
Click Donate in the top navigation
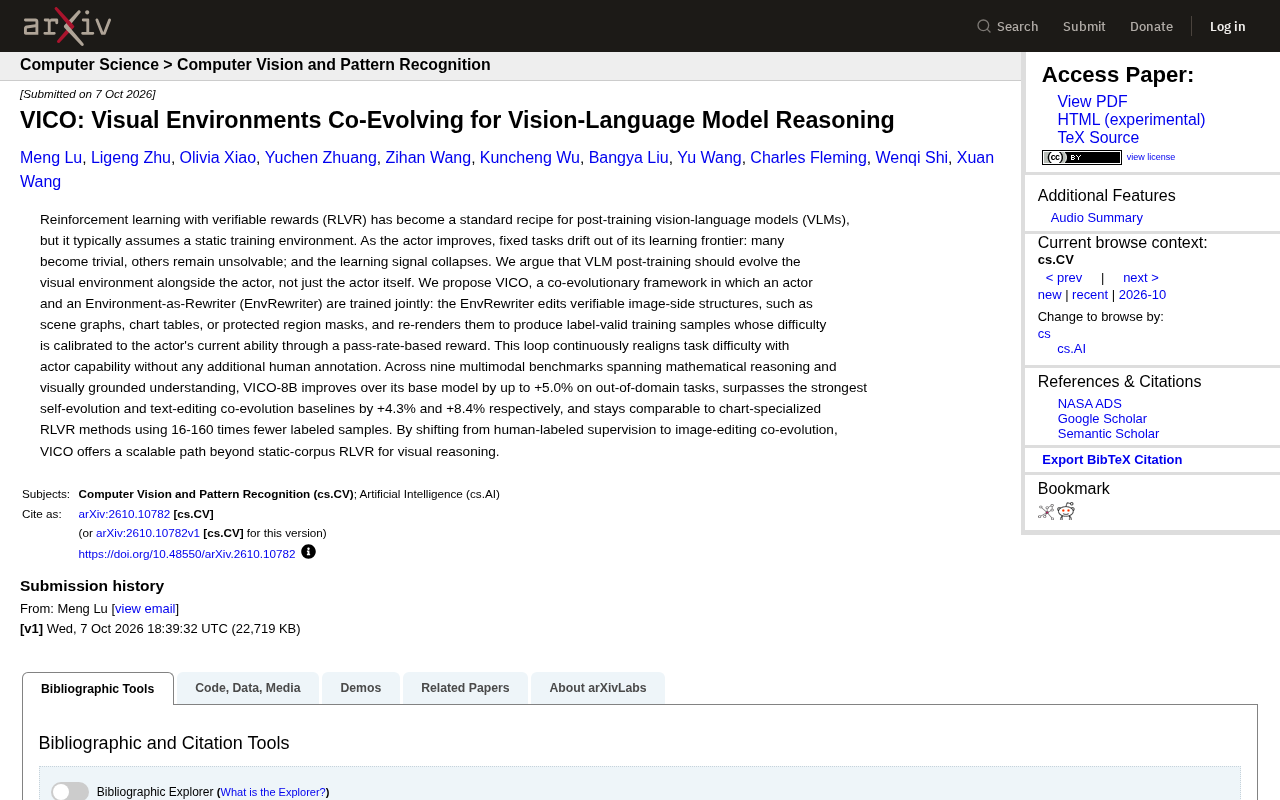pos(1151,26)
